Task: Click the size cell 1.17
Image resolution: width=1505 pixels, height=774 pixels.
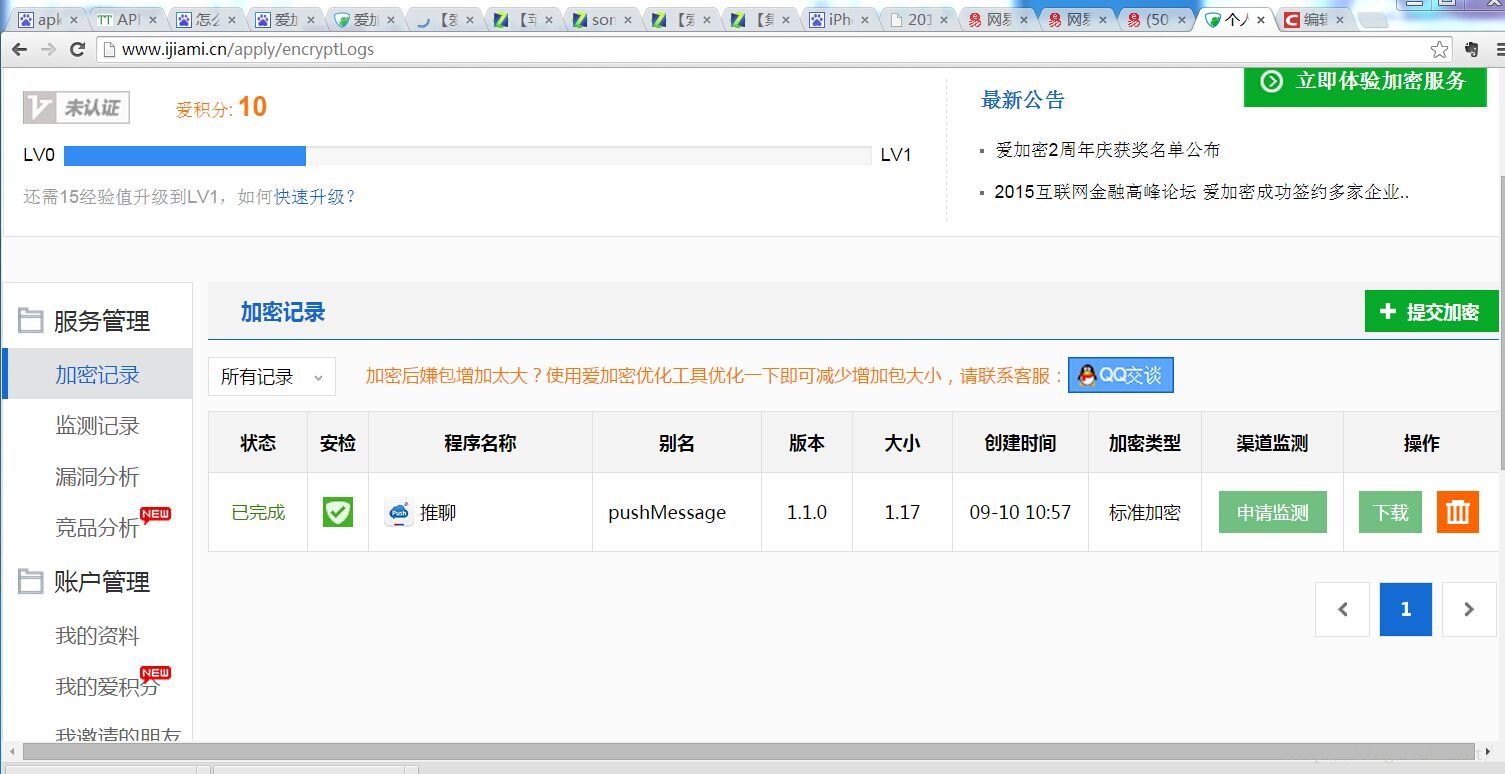Action: (902, 512)
